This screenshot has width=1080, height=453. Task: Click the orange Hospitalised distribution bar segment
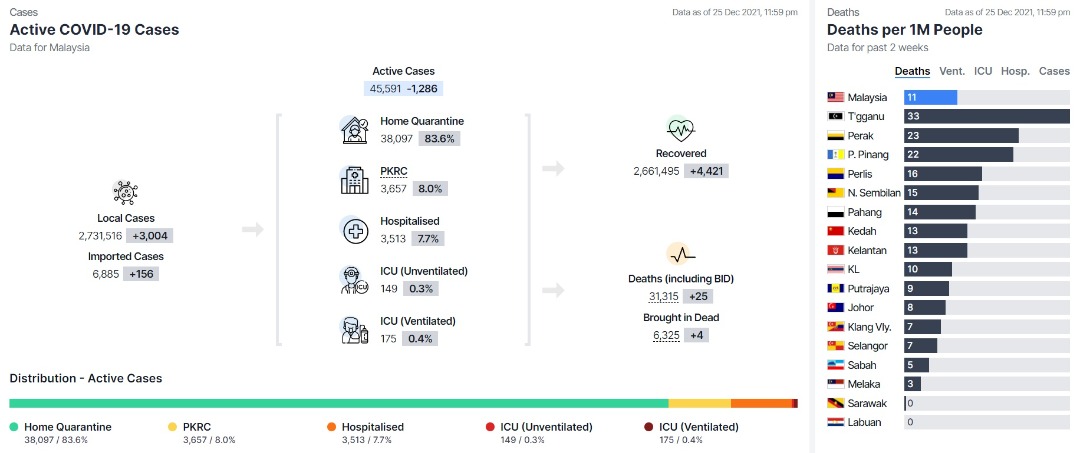[761, 403]
